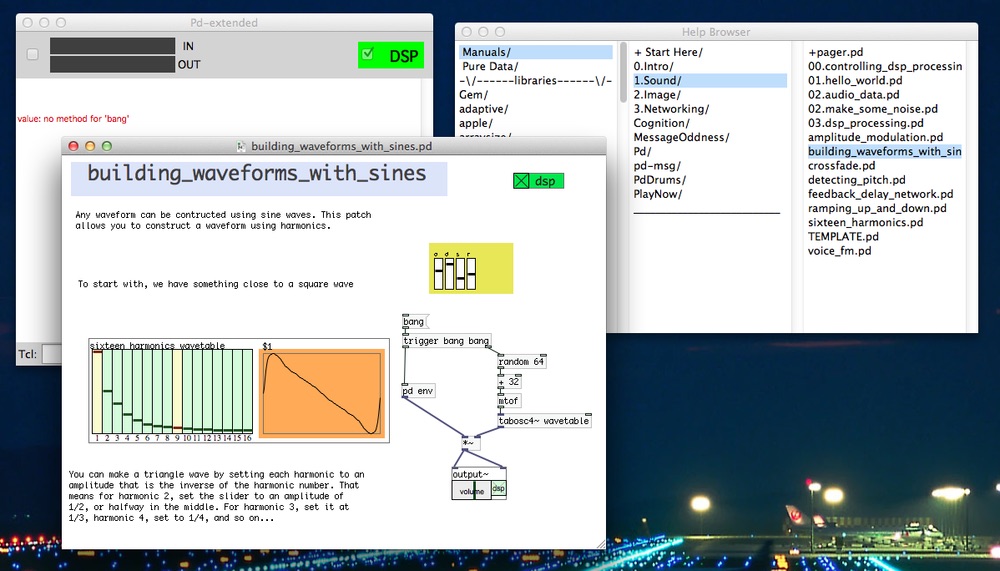The width and height of the screenshot is (1000, 571).
Task: Open pd-msg/ folder
Action: point(657,166)
